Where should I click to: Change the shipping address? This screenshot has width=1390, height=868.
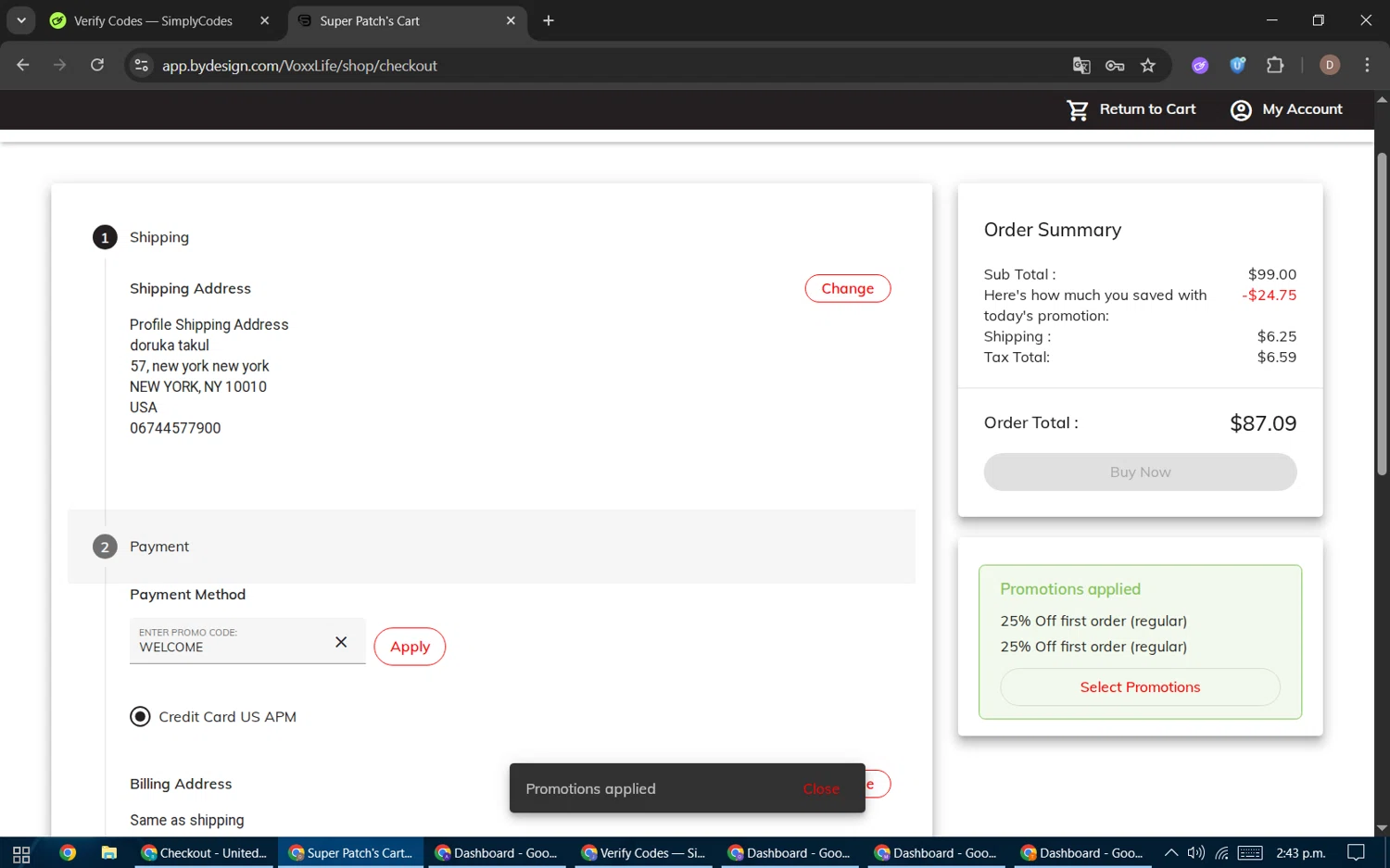(847, 288)
